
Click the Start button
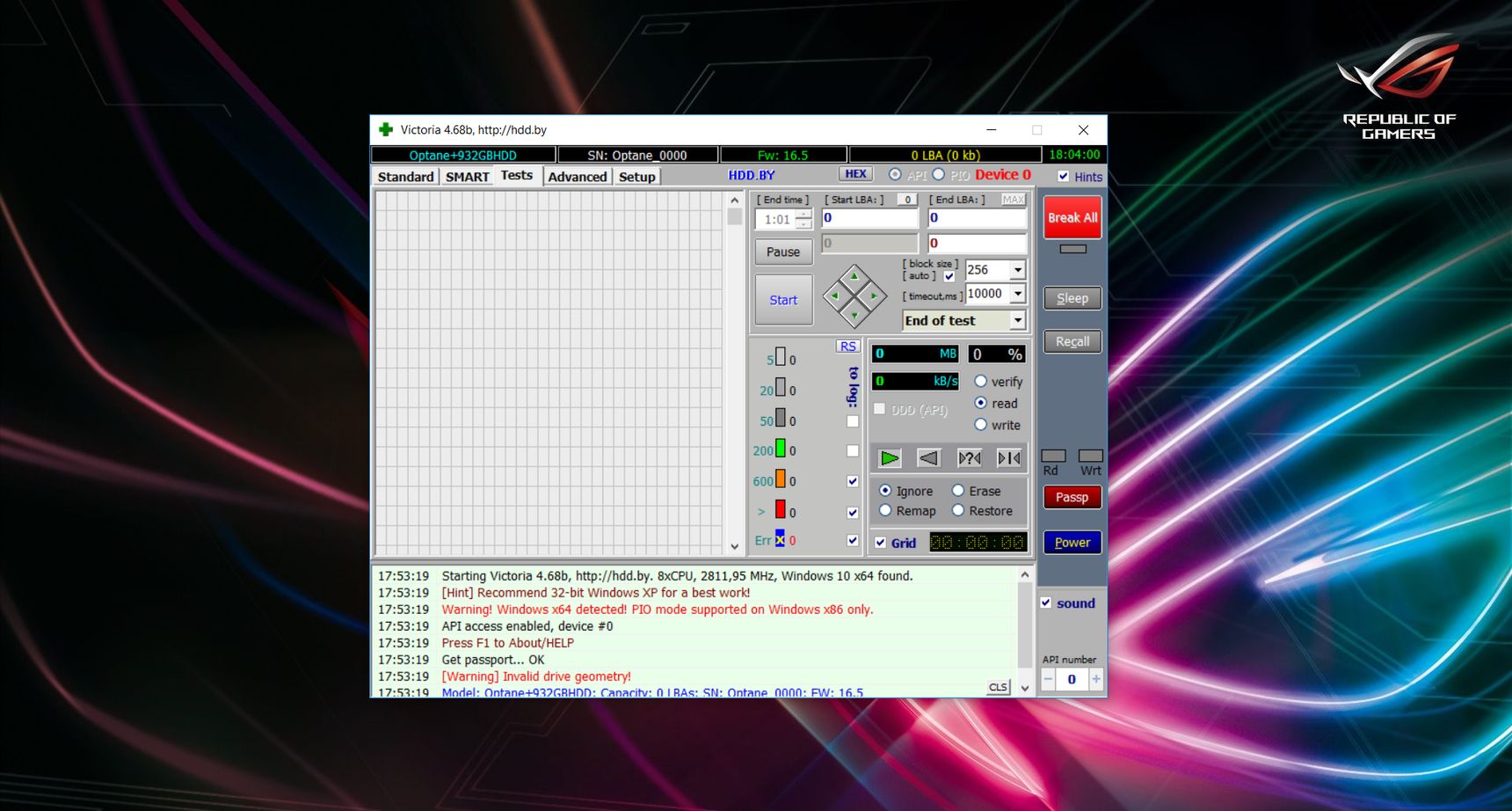pos(783,300)
